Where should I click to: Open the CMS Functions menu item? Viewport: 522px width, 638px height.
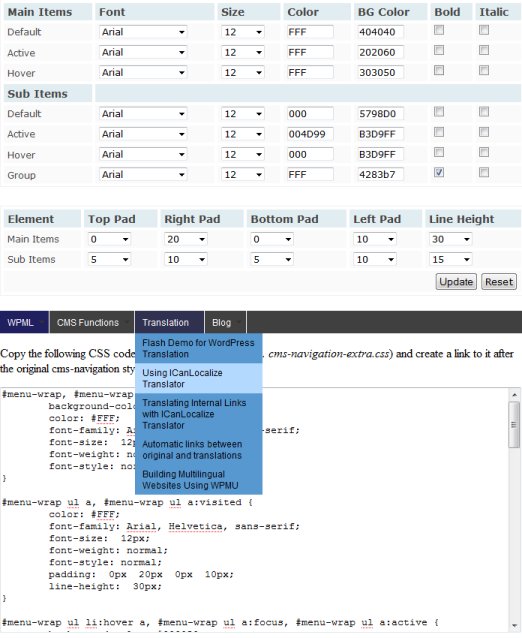pyautogui.click(x=92, y=322)
